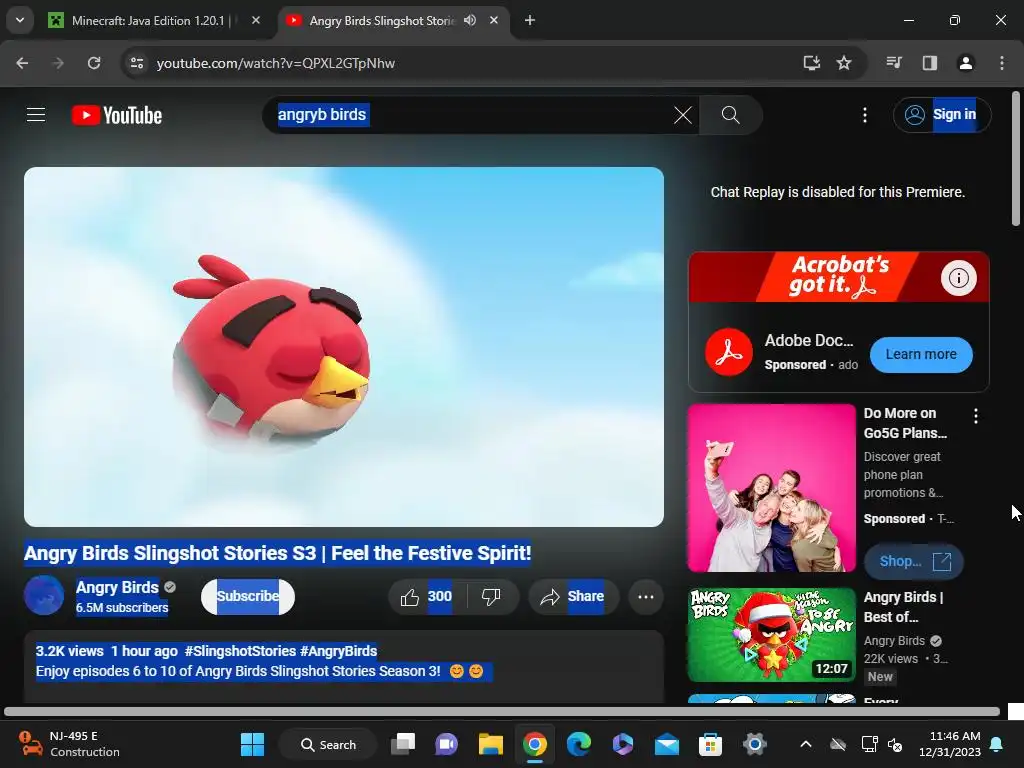This screenshot has width=1024, height=768.
Task: Open options for Go5G Plans ad
Action: pos(975,416)
